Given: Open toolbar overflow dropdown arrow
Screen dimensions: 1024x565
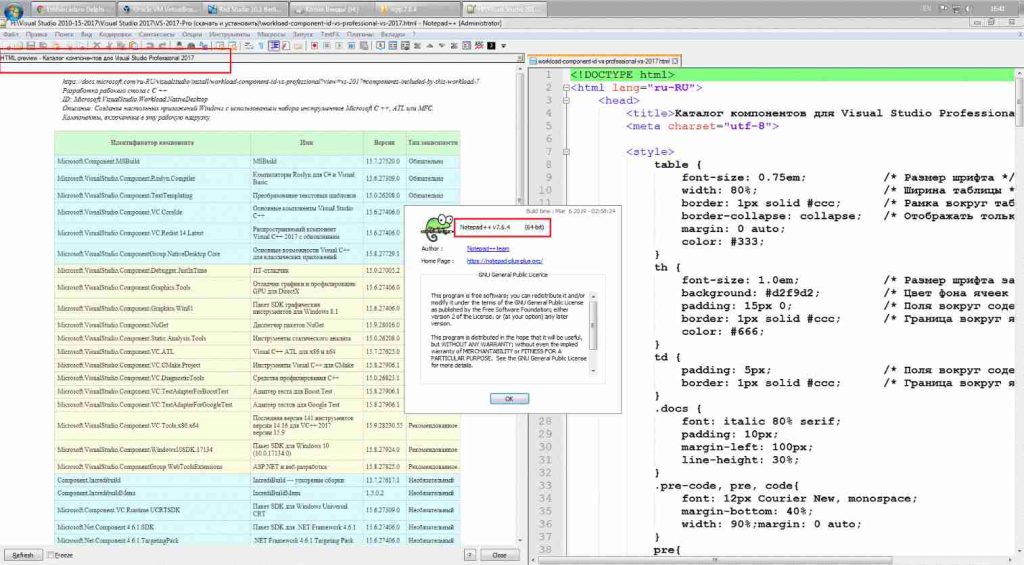Looking at the screenshot, I should pos(504,46).
